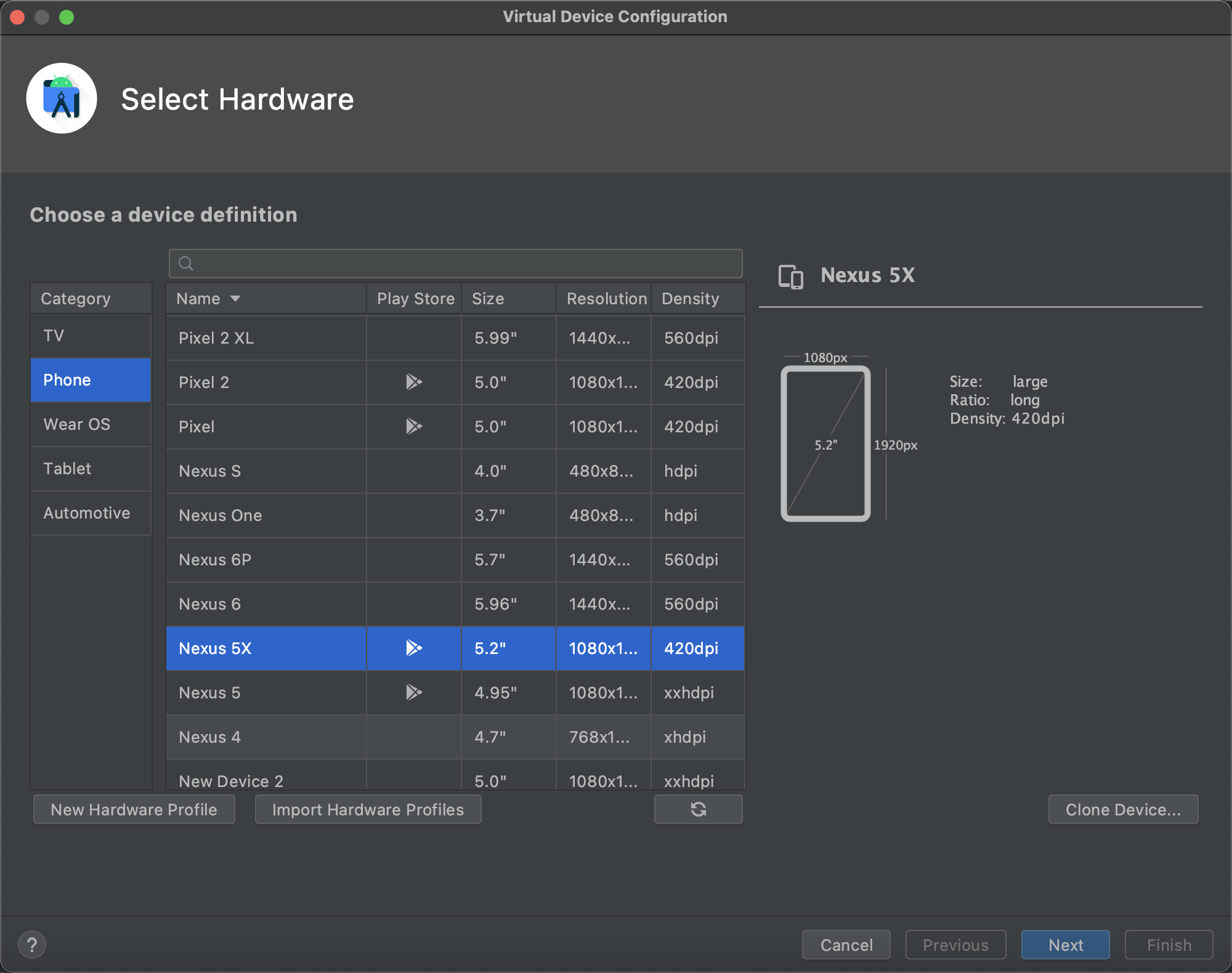The width and height of the screenshot is (1232, 973).
Task: Sort by the Resolution column header
Action: coord(604,299)
